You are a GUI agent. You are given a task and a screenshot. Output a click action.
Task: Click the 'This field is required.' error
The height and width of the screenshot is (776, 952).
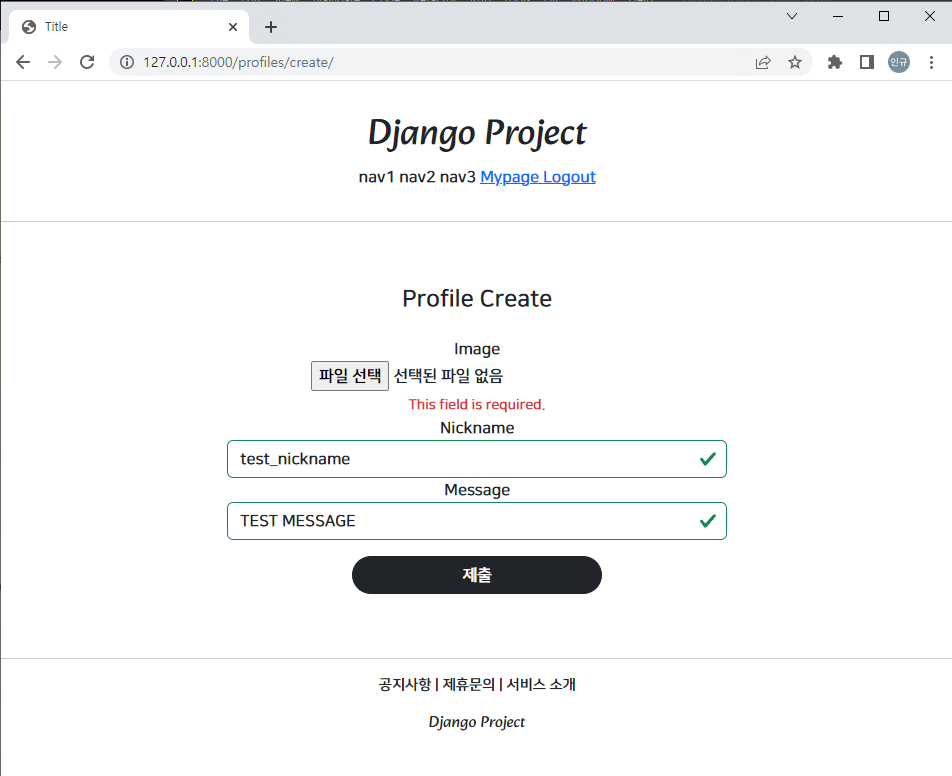click(477, 404)
